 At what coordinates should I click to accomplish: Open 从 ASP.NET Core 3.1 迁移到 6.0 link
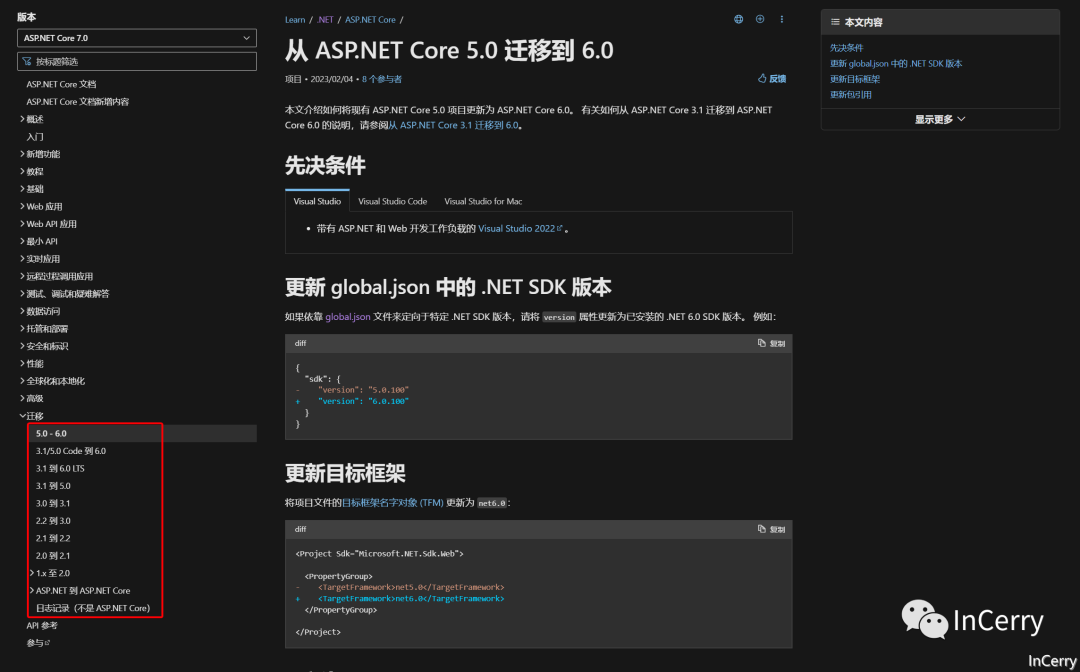click(453, 125)
